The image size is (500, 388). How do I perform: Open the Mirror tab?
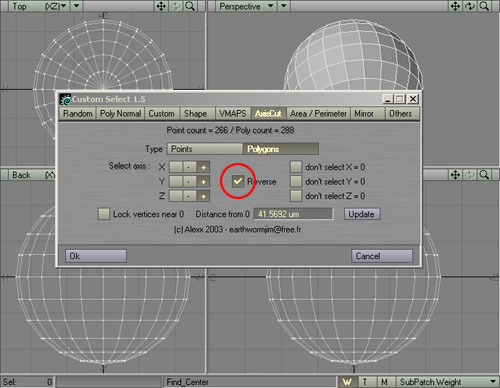click(368, 114)
